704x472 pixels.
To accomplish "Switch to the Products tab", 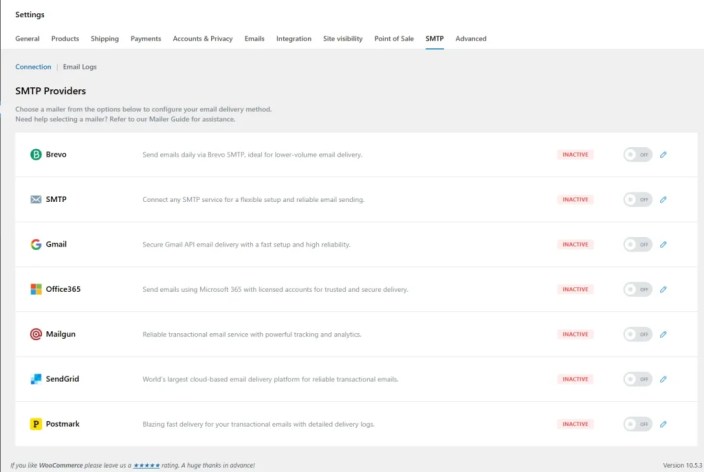I will click(65, 39).
